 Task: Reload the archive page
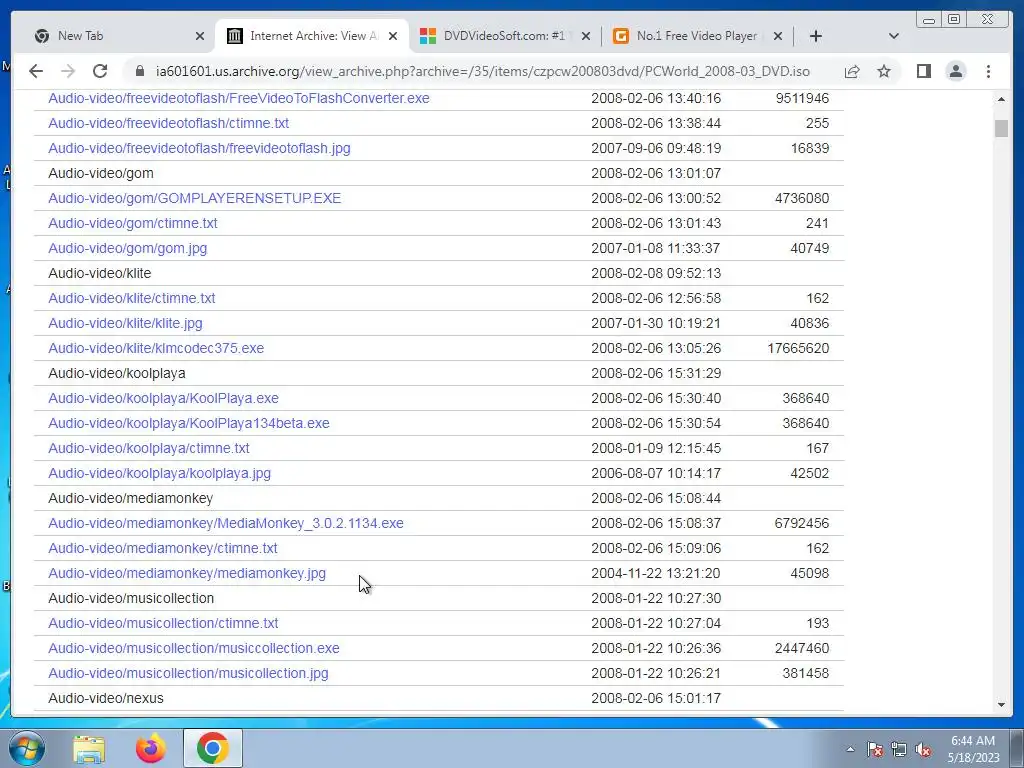tap(100, 71)
